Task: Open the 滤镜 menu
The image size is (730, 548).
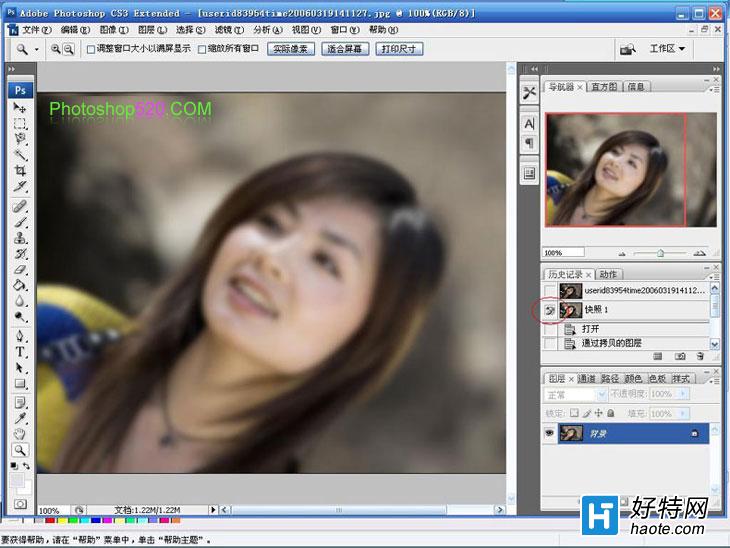Action: (x=229, y=30)
